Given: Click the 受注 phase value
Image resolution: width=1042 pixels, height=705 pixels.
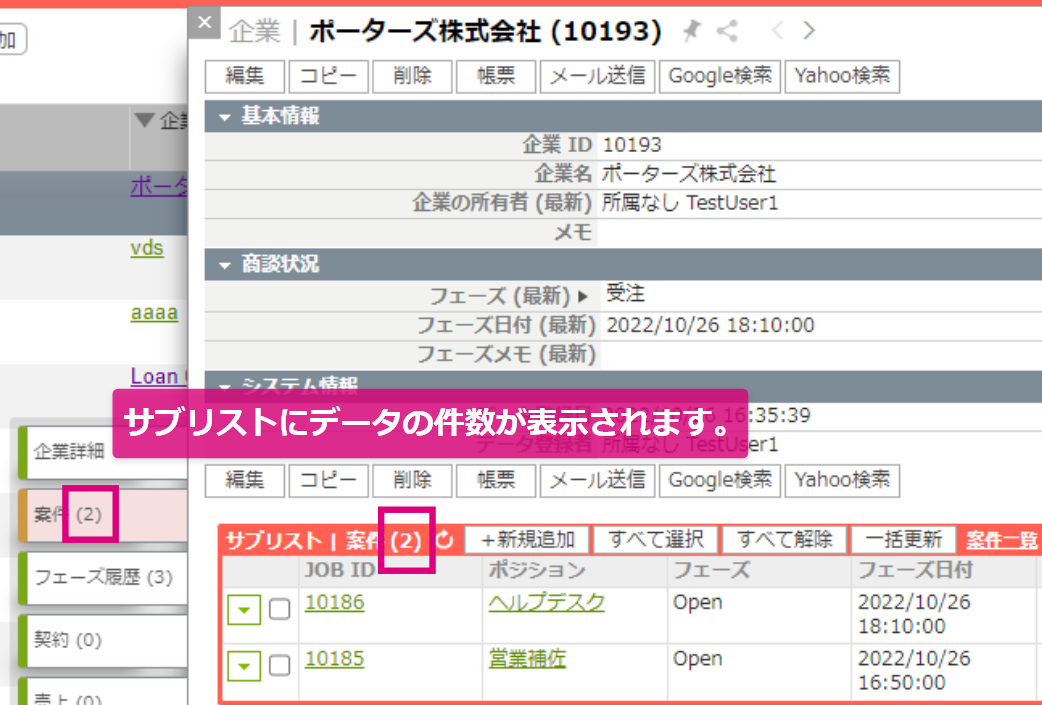Looking at the screenshot, I should [625, 294].
